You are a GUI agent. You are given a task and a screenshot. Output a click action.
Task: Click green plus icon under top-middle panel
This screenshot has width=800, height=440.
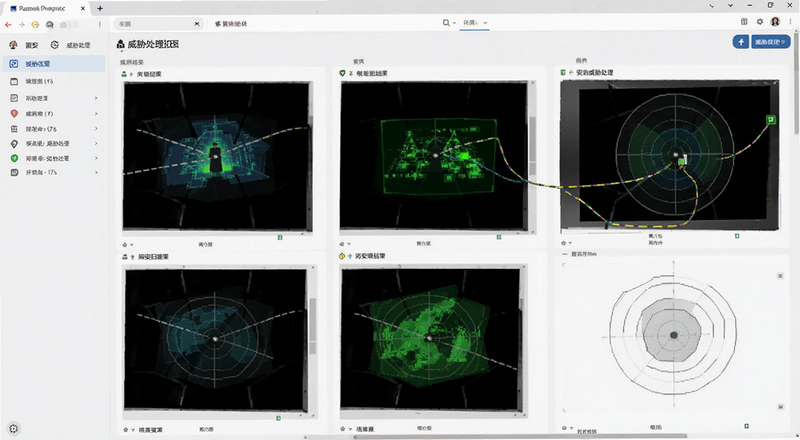coord(498,237)
